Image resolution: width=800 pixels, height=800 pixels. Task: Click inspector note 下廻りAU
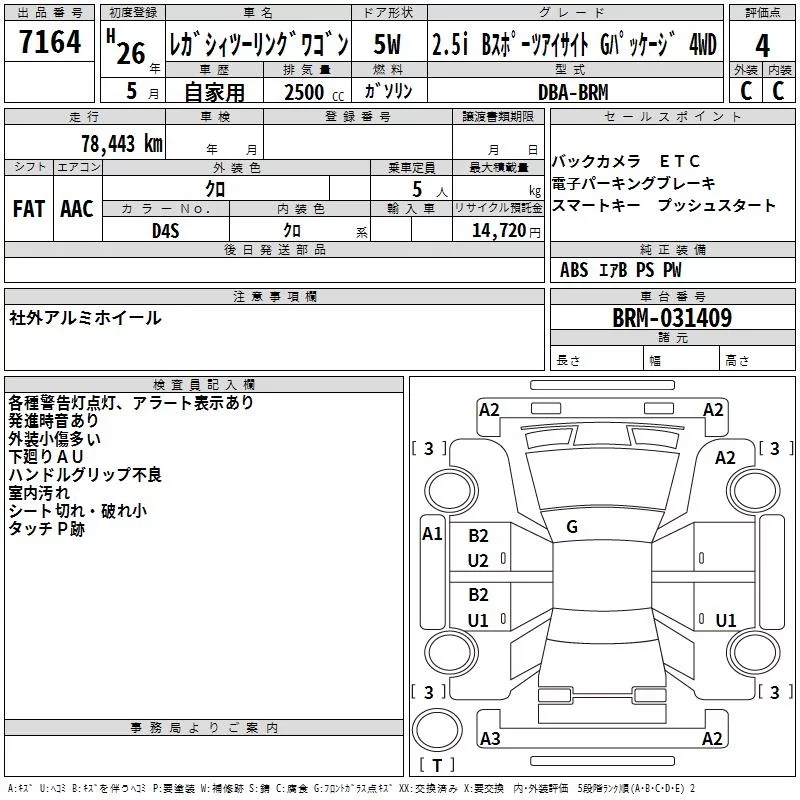tap(46, 457)
